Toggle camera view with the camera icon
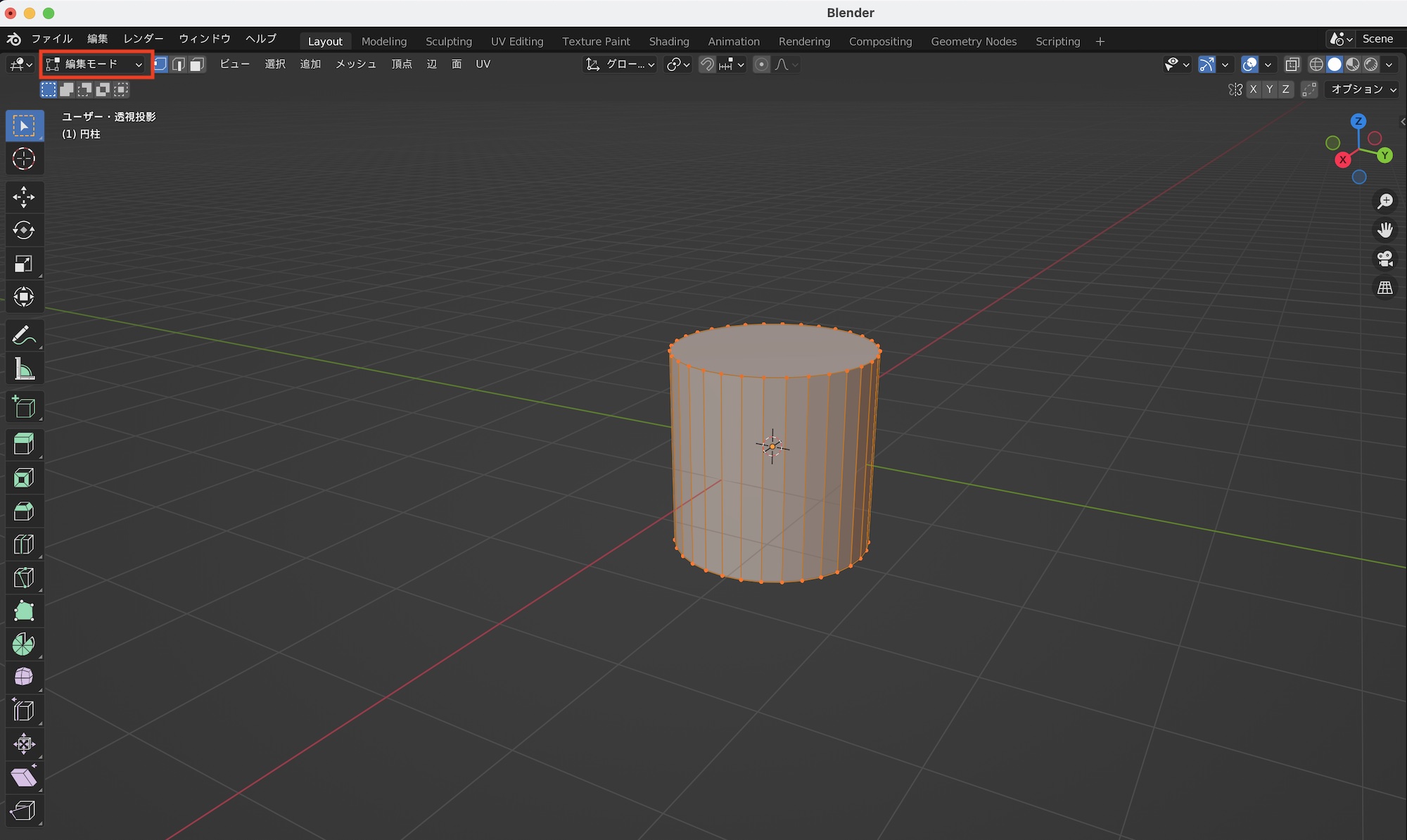Viewport: 1407px width, 840px height. (x=1384, y=259)
